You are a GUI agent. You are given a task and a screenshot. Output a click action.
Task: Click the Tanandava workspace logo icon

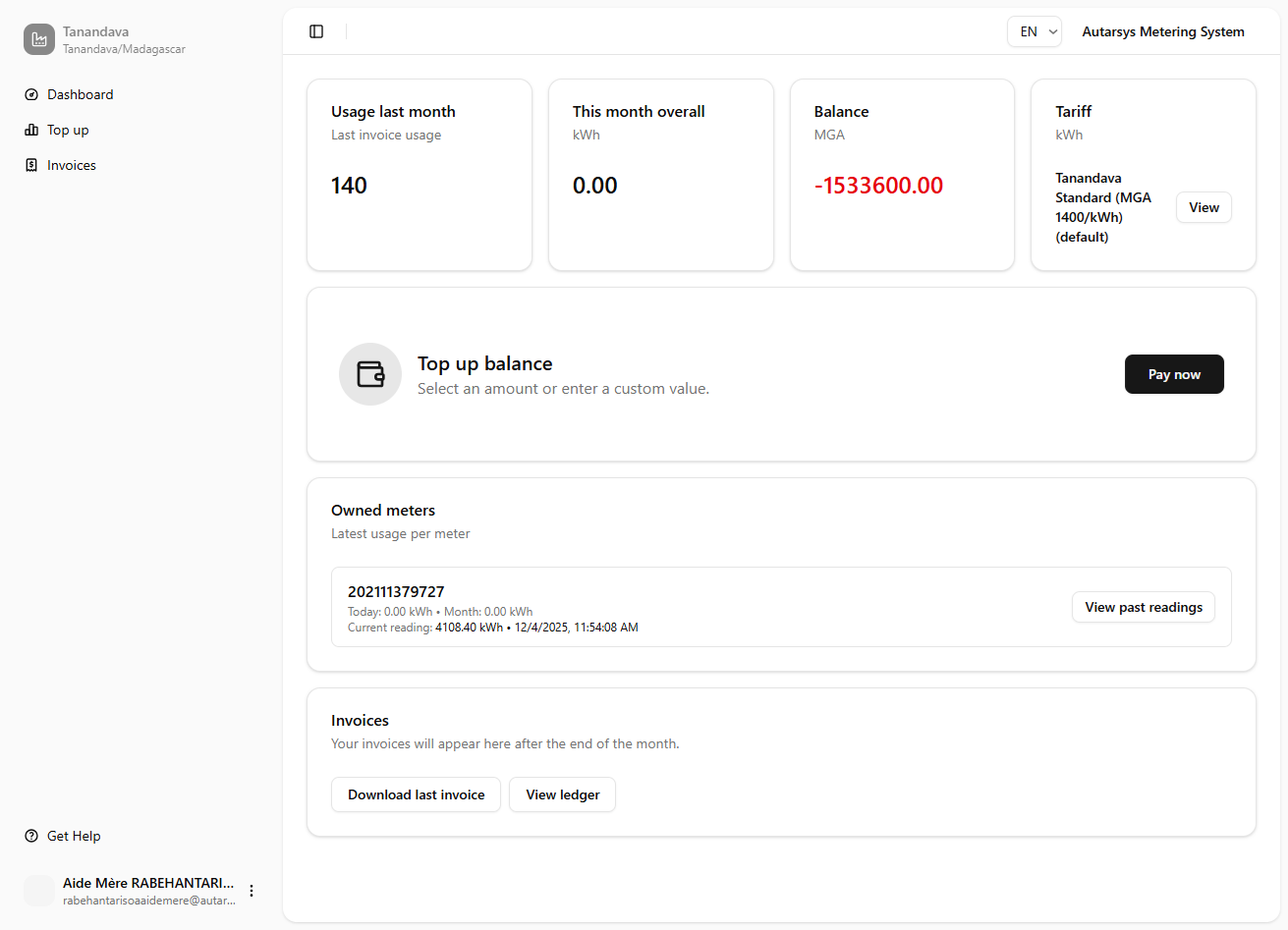point(38,38)
